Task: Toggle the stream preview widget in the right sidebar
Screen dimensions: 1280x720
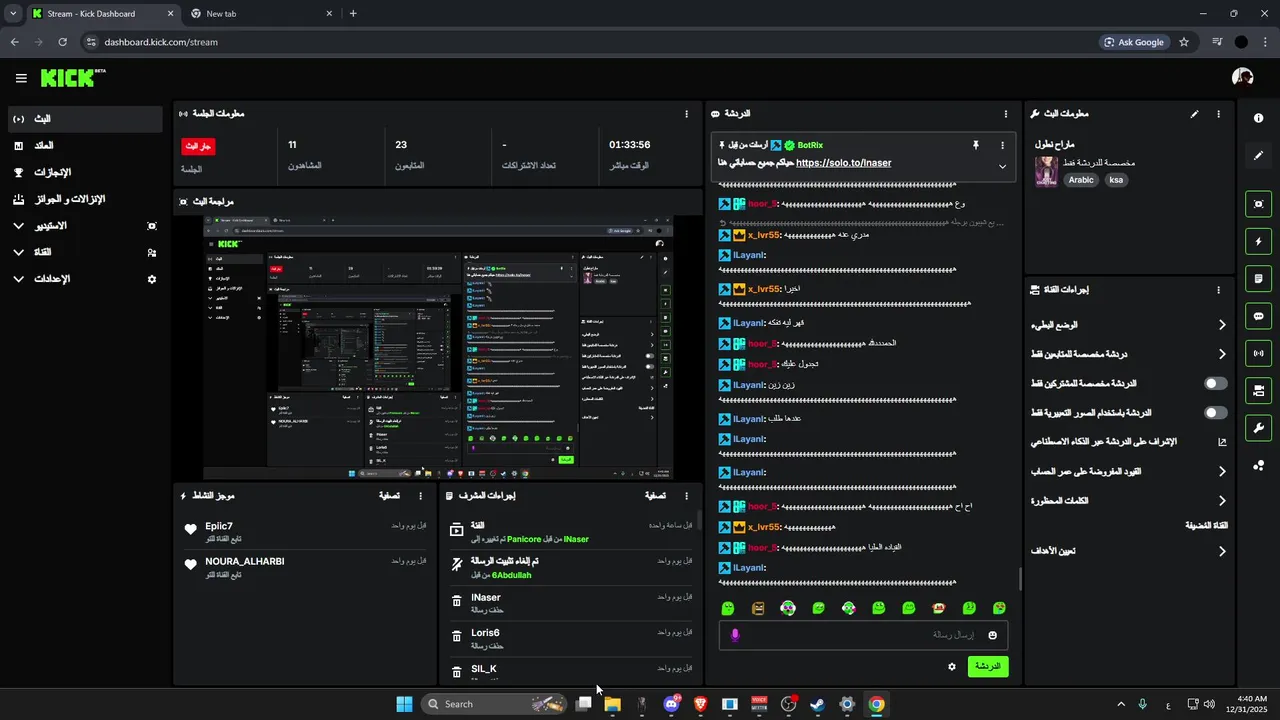Action: [1258, 204]
